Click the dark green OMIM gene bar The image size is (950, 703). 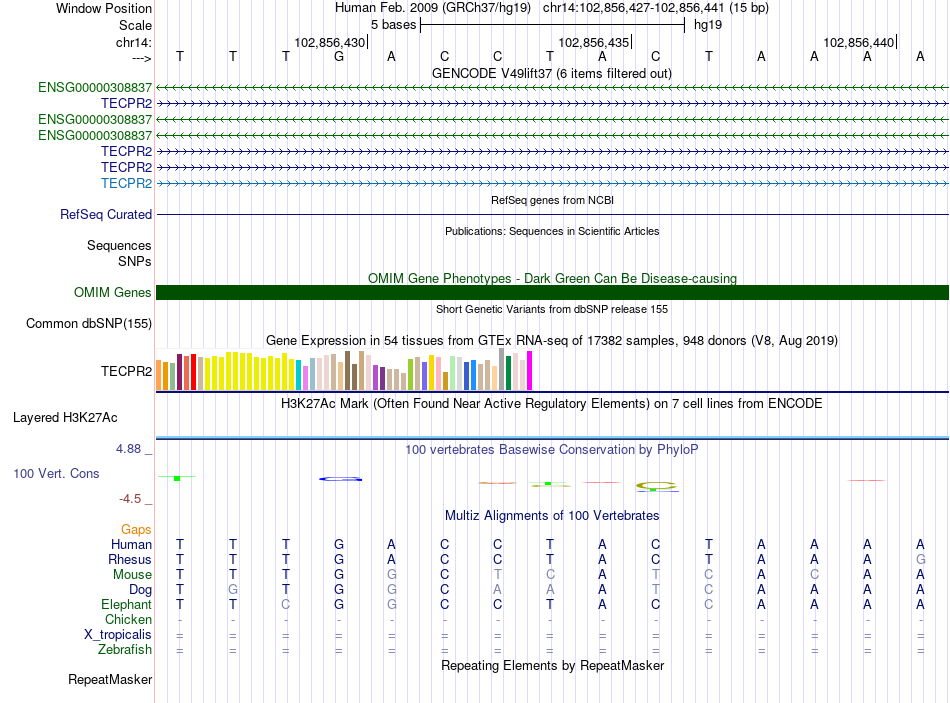(x=552, y=293)
